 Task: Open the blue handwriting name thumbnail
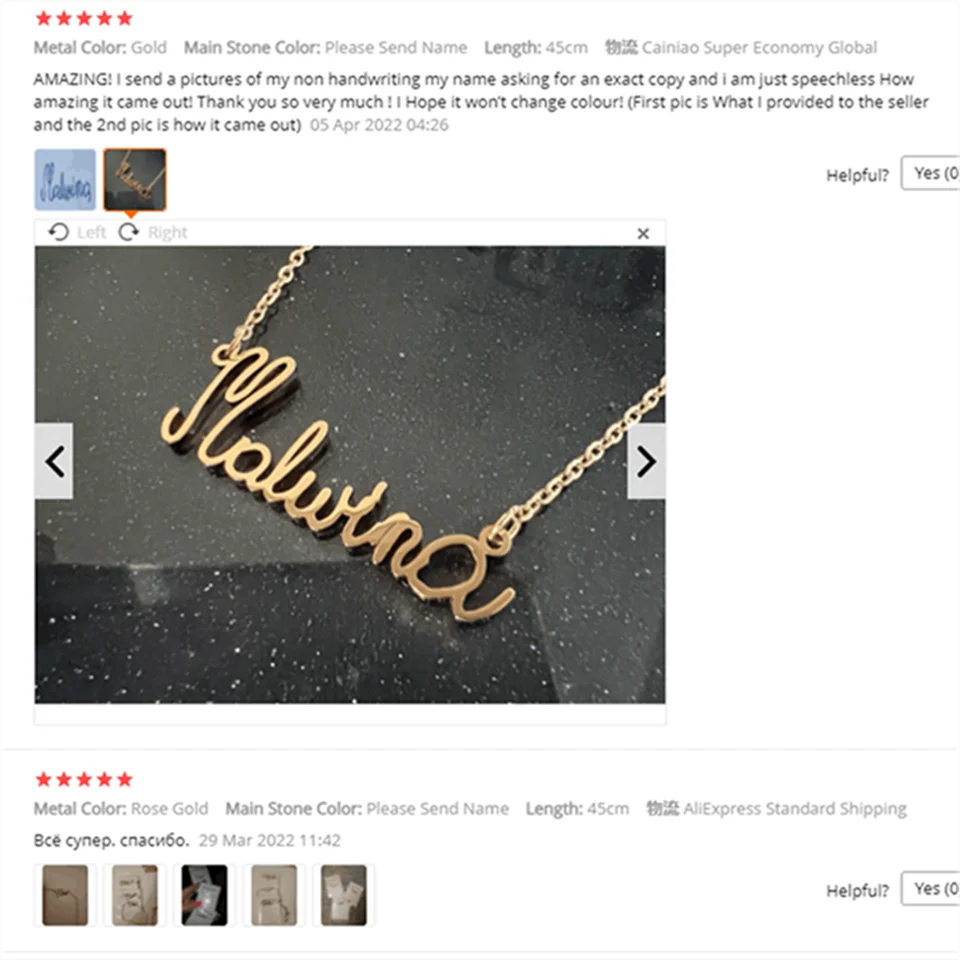(65, 179)
